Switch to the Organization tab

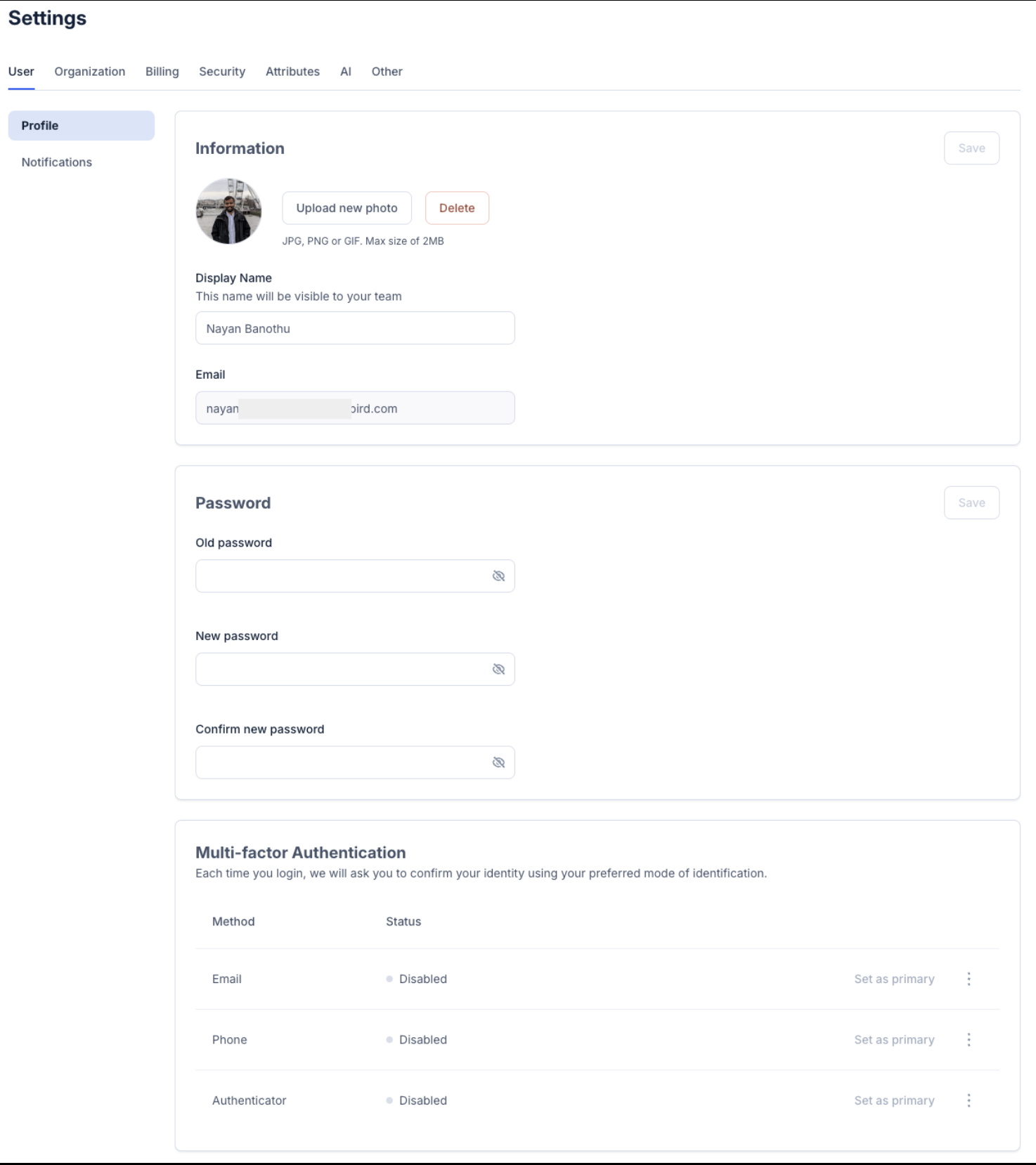click(89, 72)
